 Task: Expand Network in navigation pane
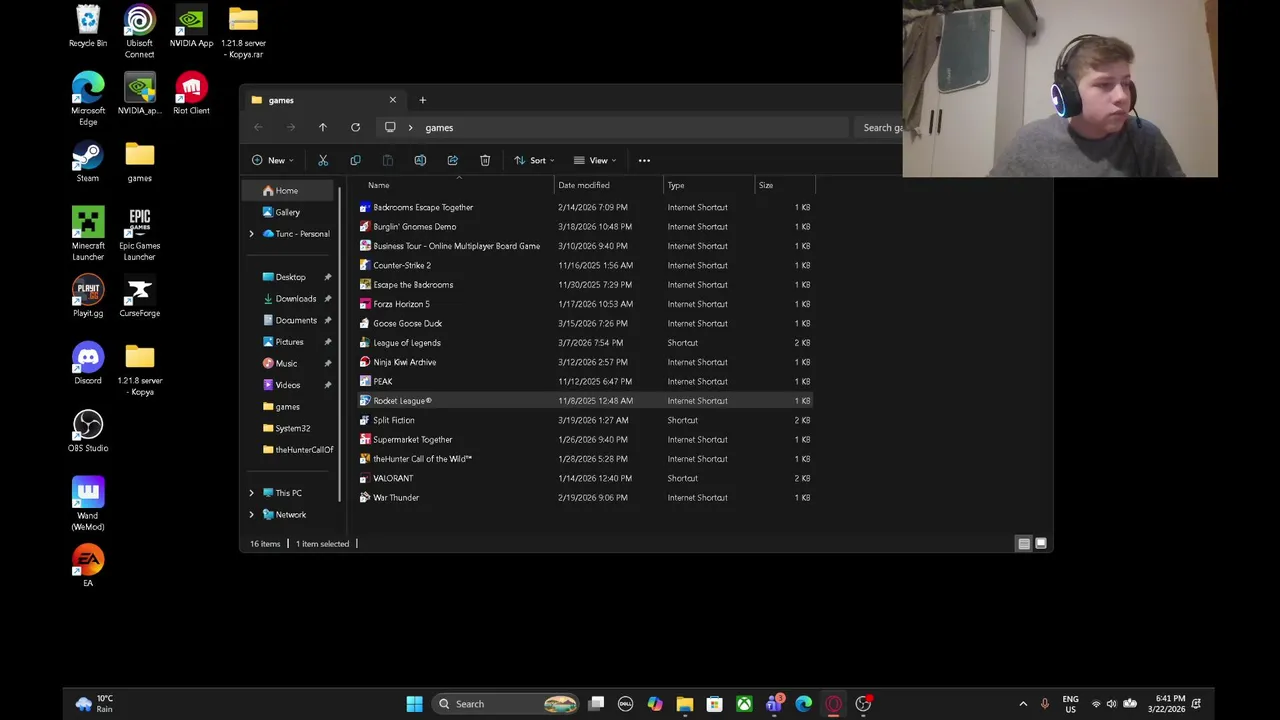tap(251, 515)
